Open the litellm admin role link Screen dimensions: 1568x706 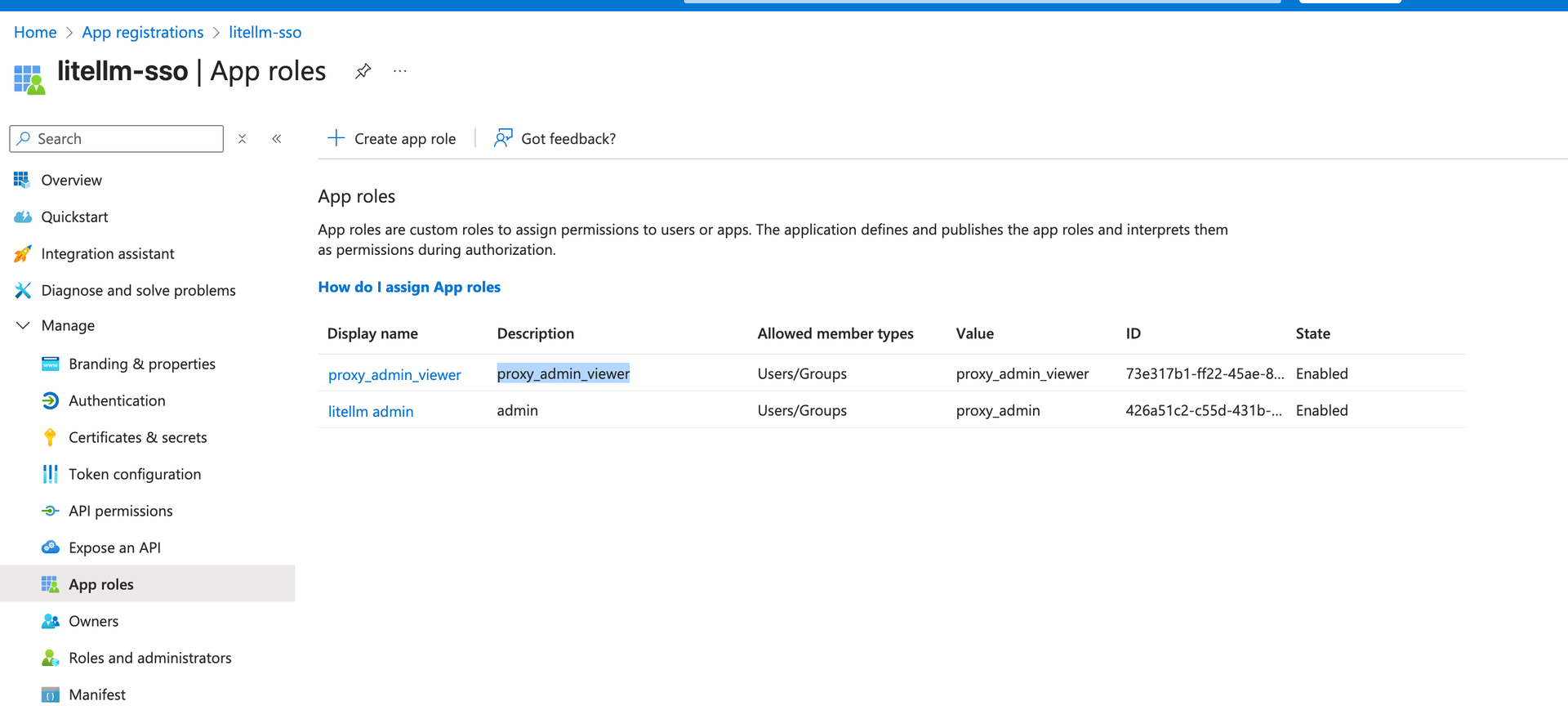click(371, 411)
